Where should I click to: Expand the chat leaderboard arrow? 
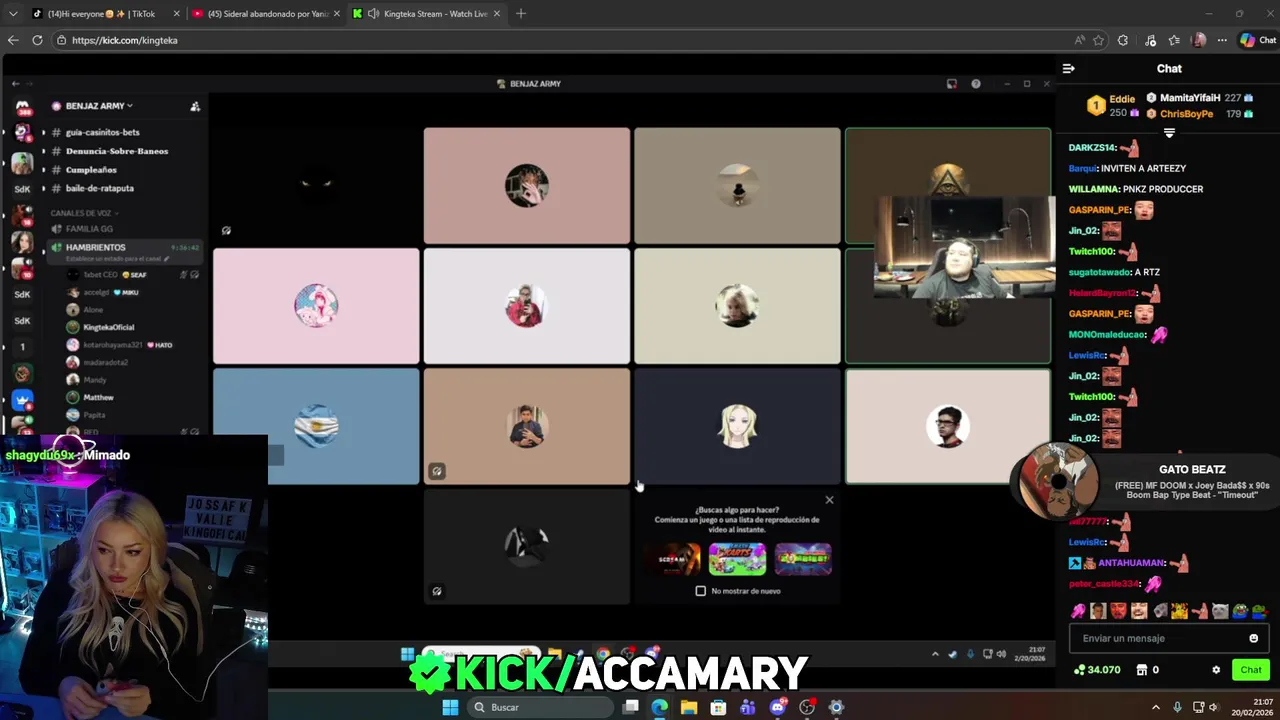coord(1169,133)
